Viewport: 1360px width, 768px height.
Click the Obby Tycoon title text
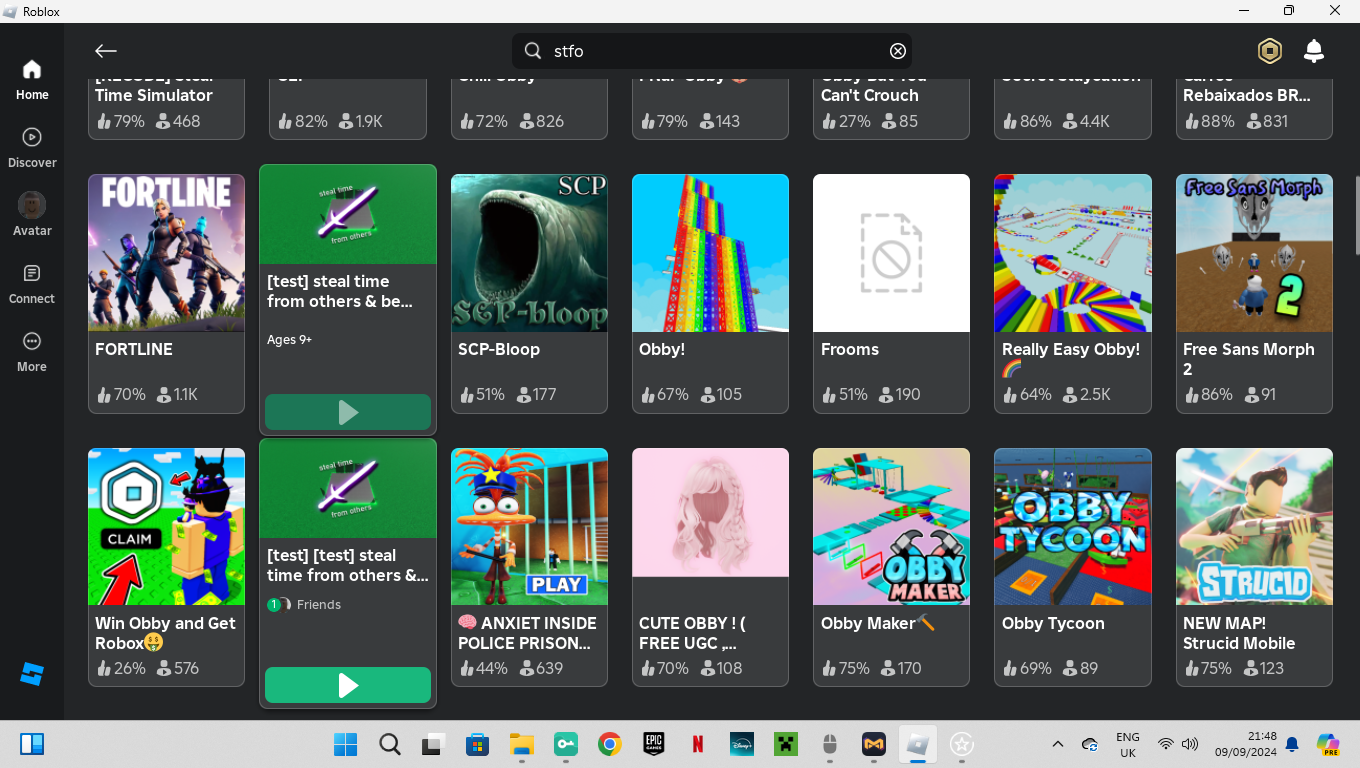(x=1053, y=623)
